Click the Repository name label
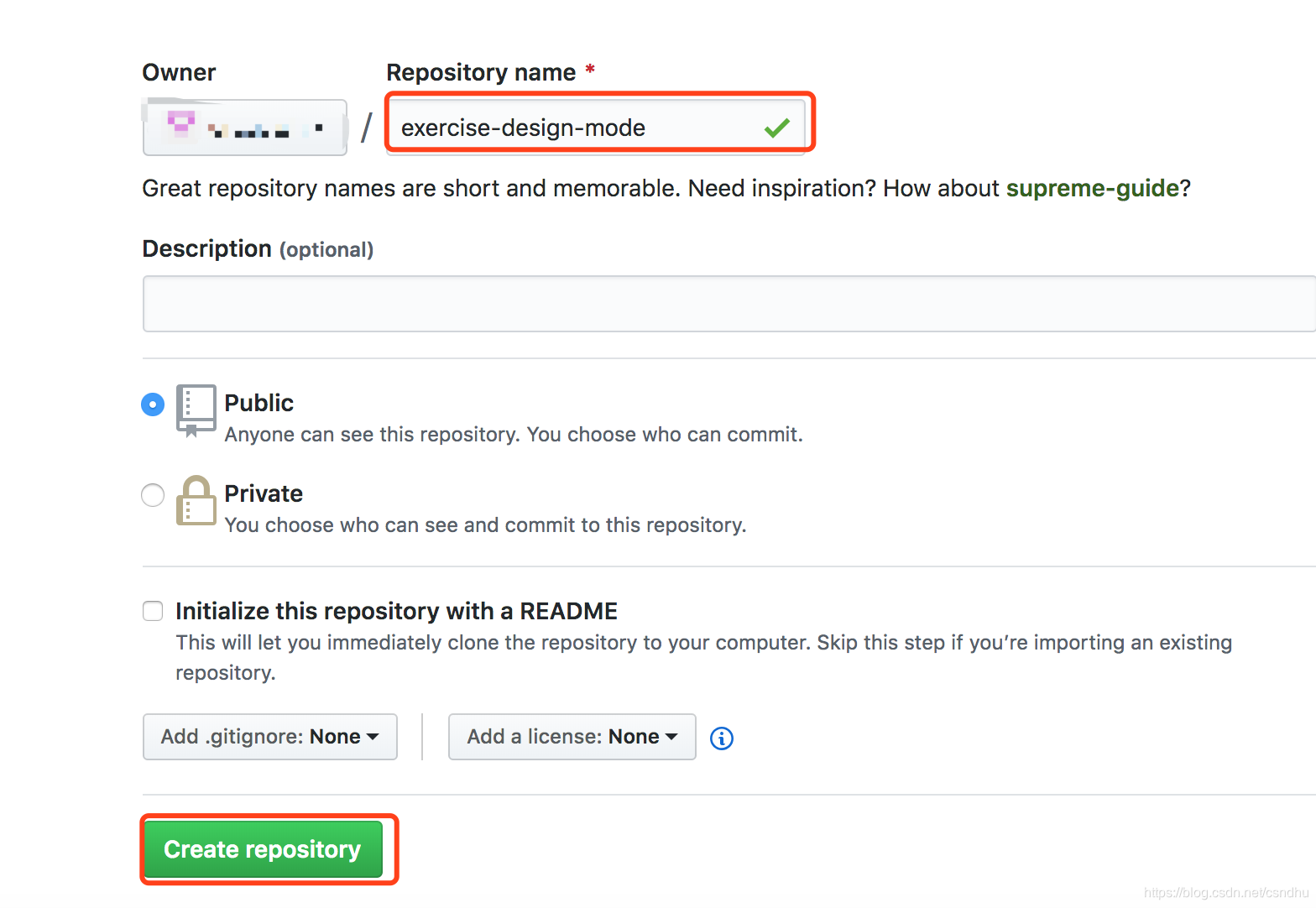 tap(481, 73)
